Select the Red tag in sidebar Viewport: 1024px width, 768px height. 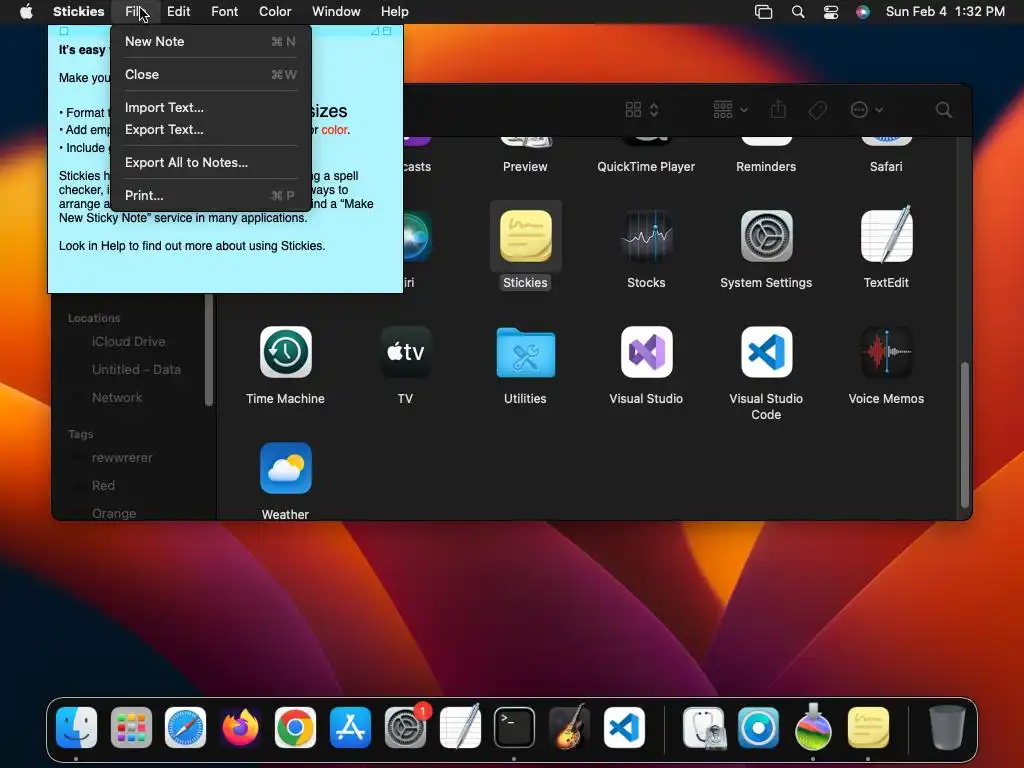coord(103,486)
